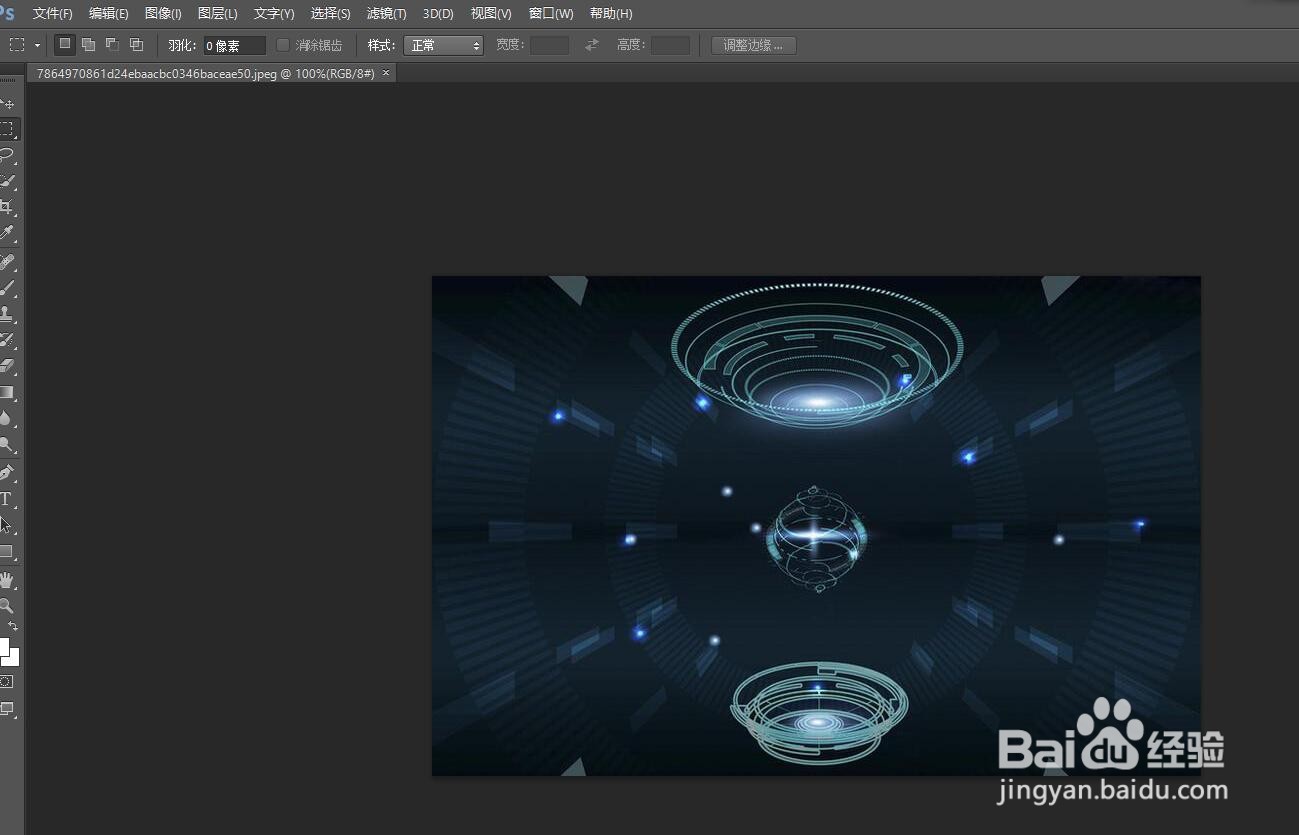The width and height of the screenshot is (1299, 835).
Task: Click the sci-fi image on the canvas
Action: [816, 525]
